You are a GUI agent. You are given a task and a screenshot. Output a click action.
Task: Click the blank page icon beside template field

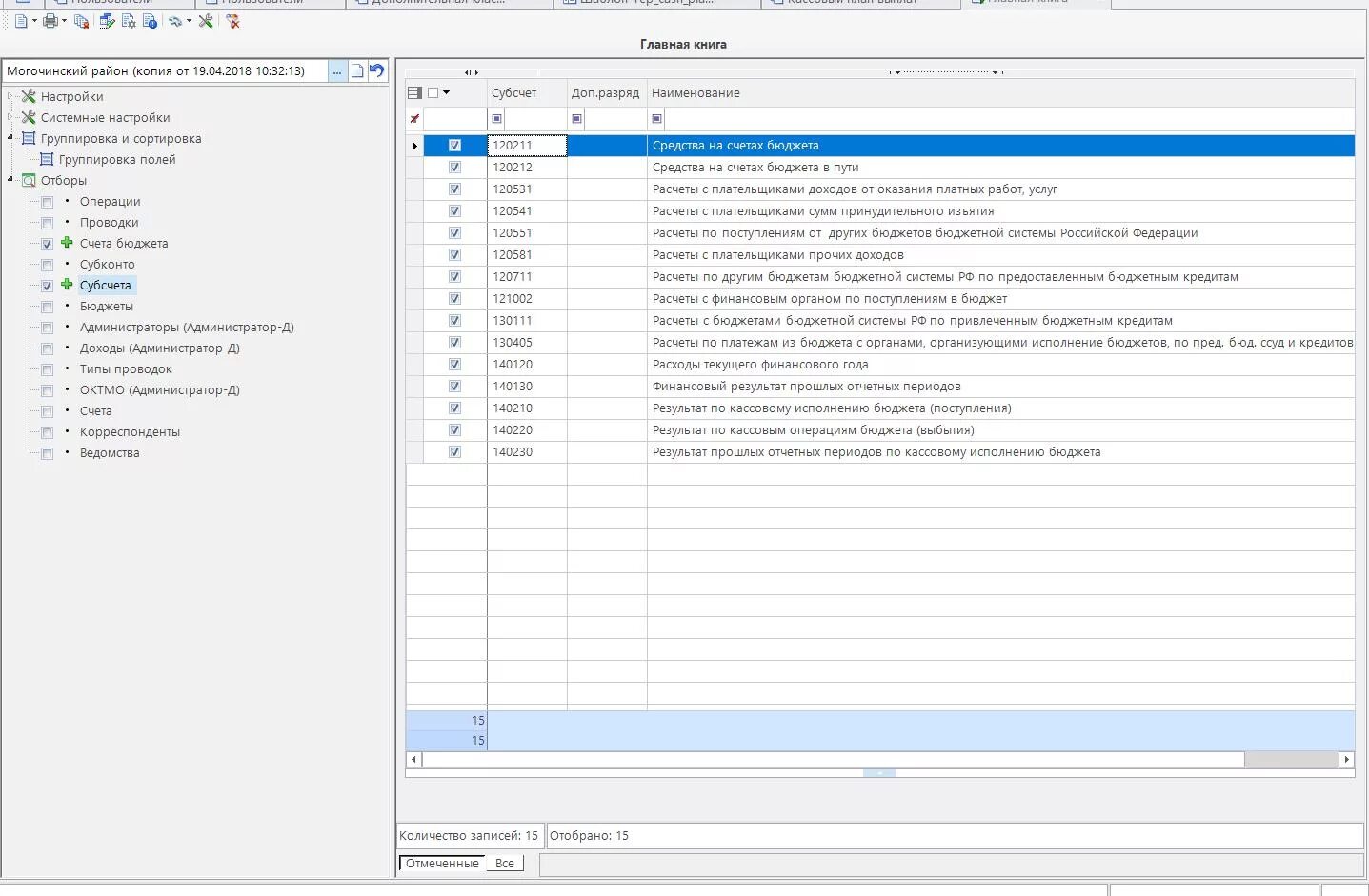tap(357, 70)
